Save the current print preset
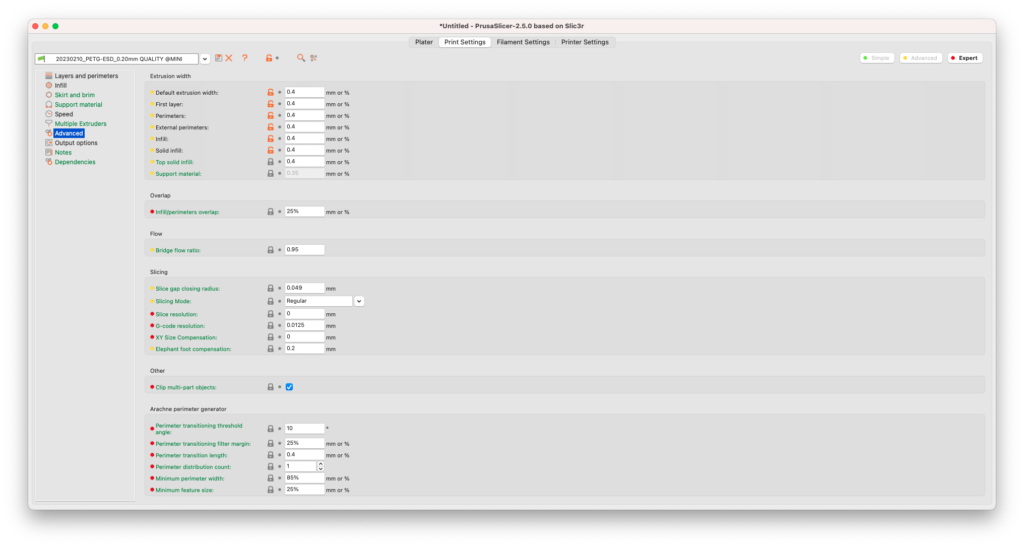Image resolution: width=1024 pixels, height=547 pixels. pyautogui.click(x=219, y=58)
